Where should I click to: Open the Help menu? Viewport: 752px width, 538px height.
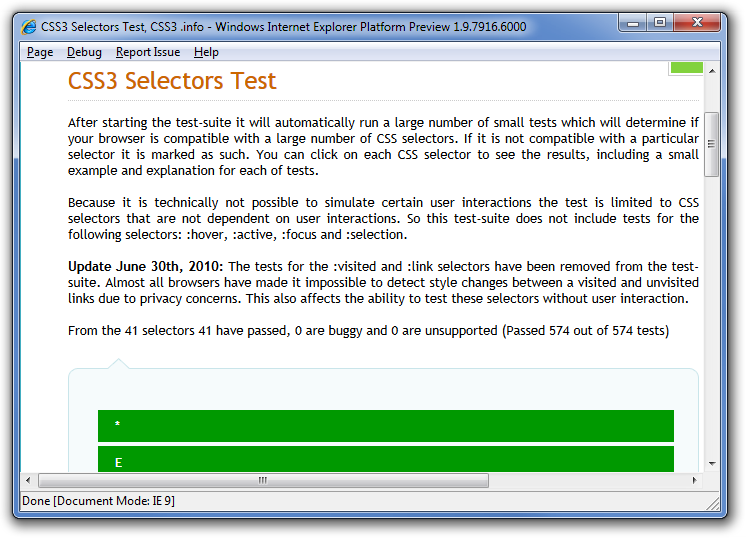point(206,52)
